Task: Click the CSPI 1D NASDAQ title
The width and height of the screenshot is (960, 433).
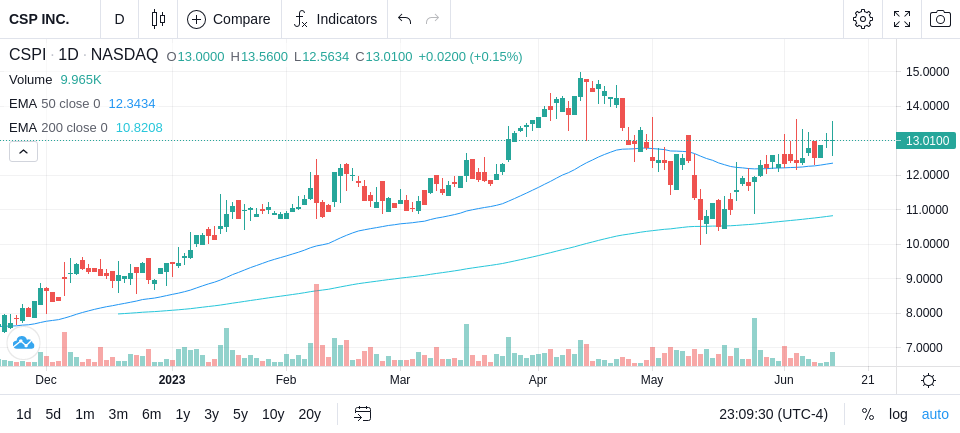Action: [83, 55]
